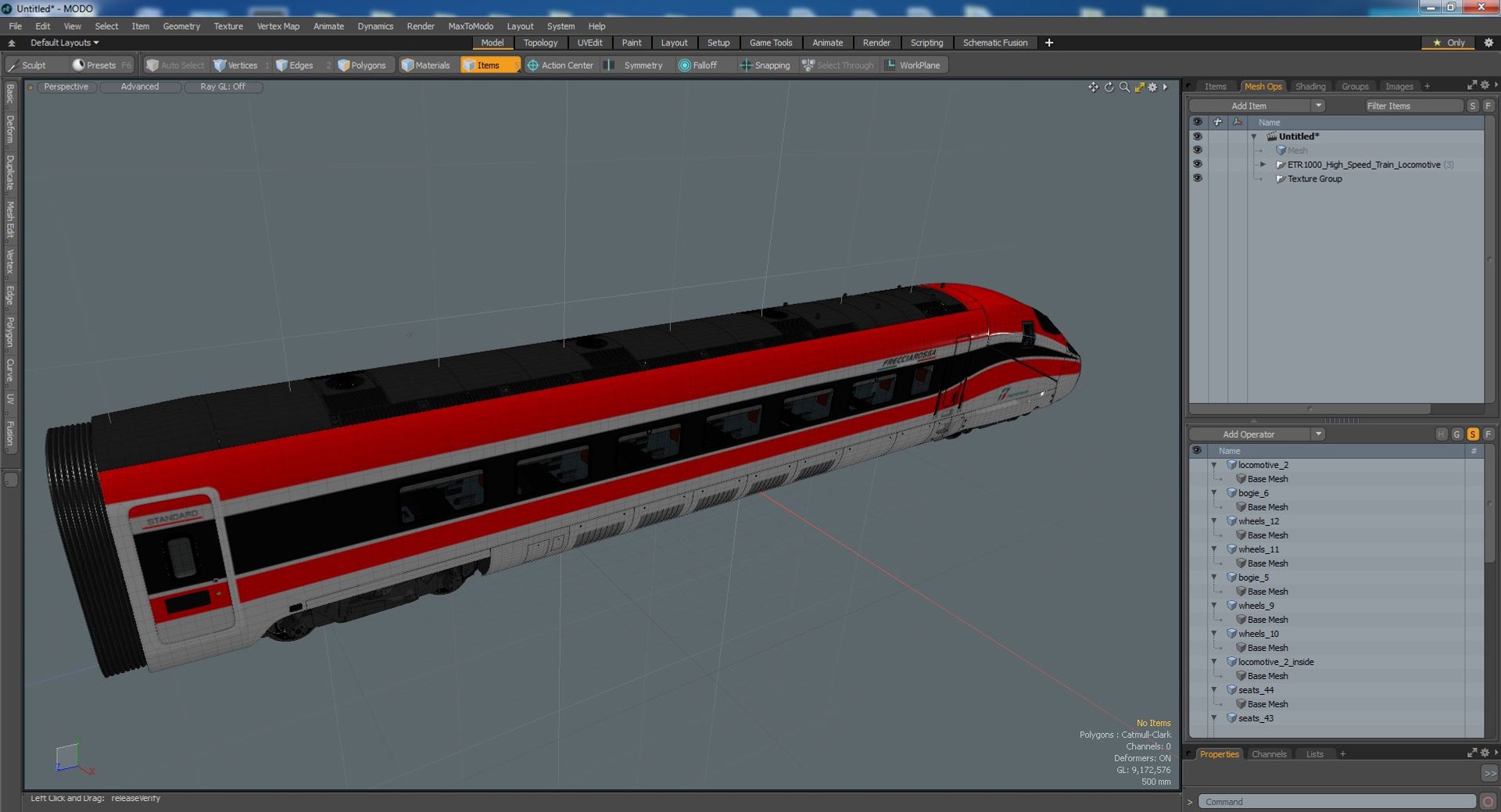Toggle Only star button
This screenshot has height=812, width=1501.
(1449, 43)
